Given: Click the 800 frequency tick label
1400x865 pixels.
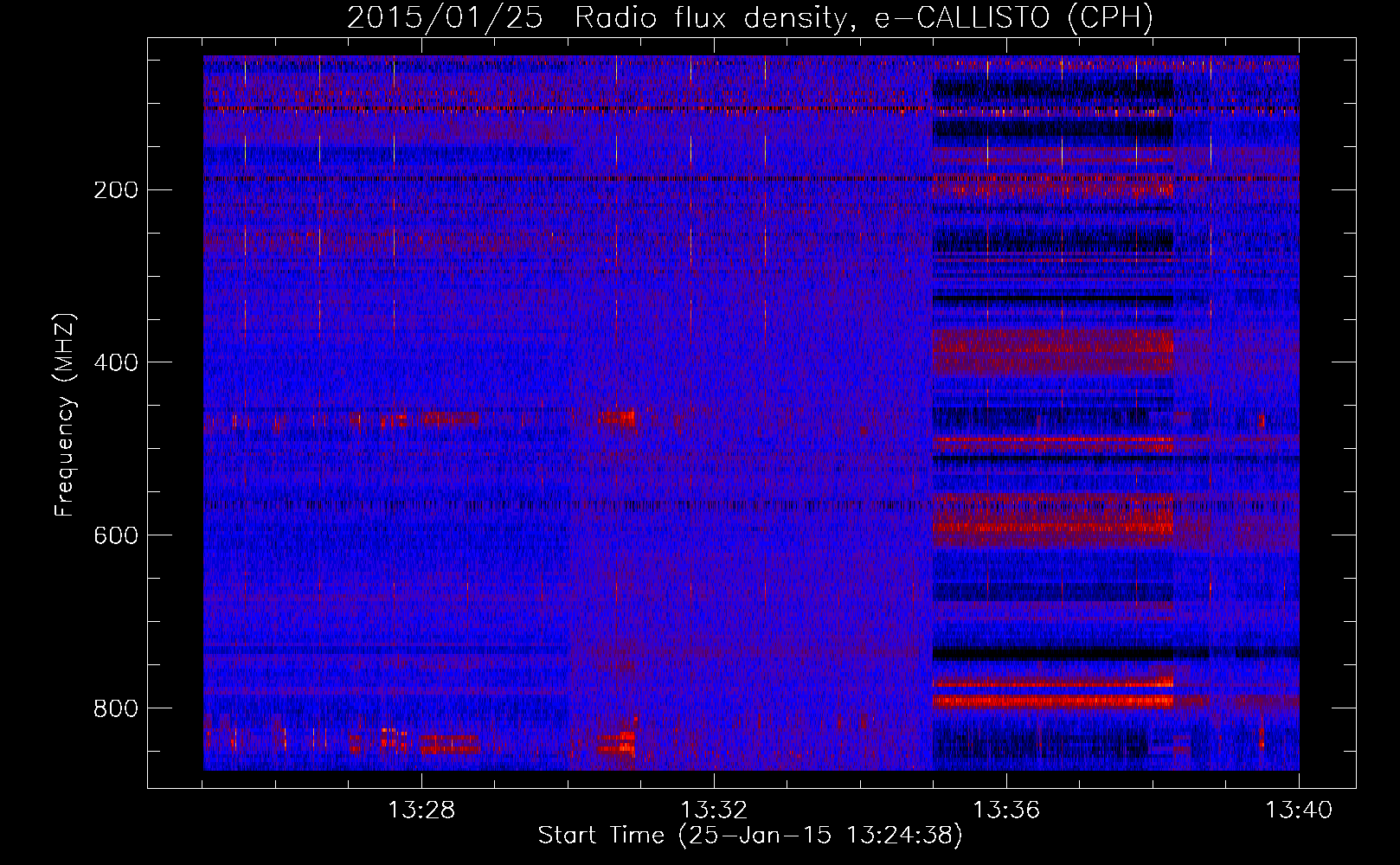Looking at the screenshot, I should (115, 708).
